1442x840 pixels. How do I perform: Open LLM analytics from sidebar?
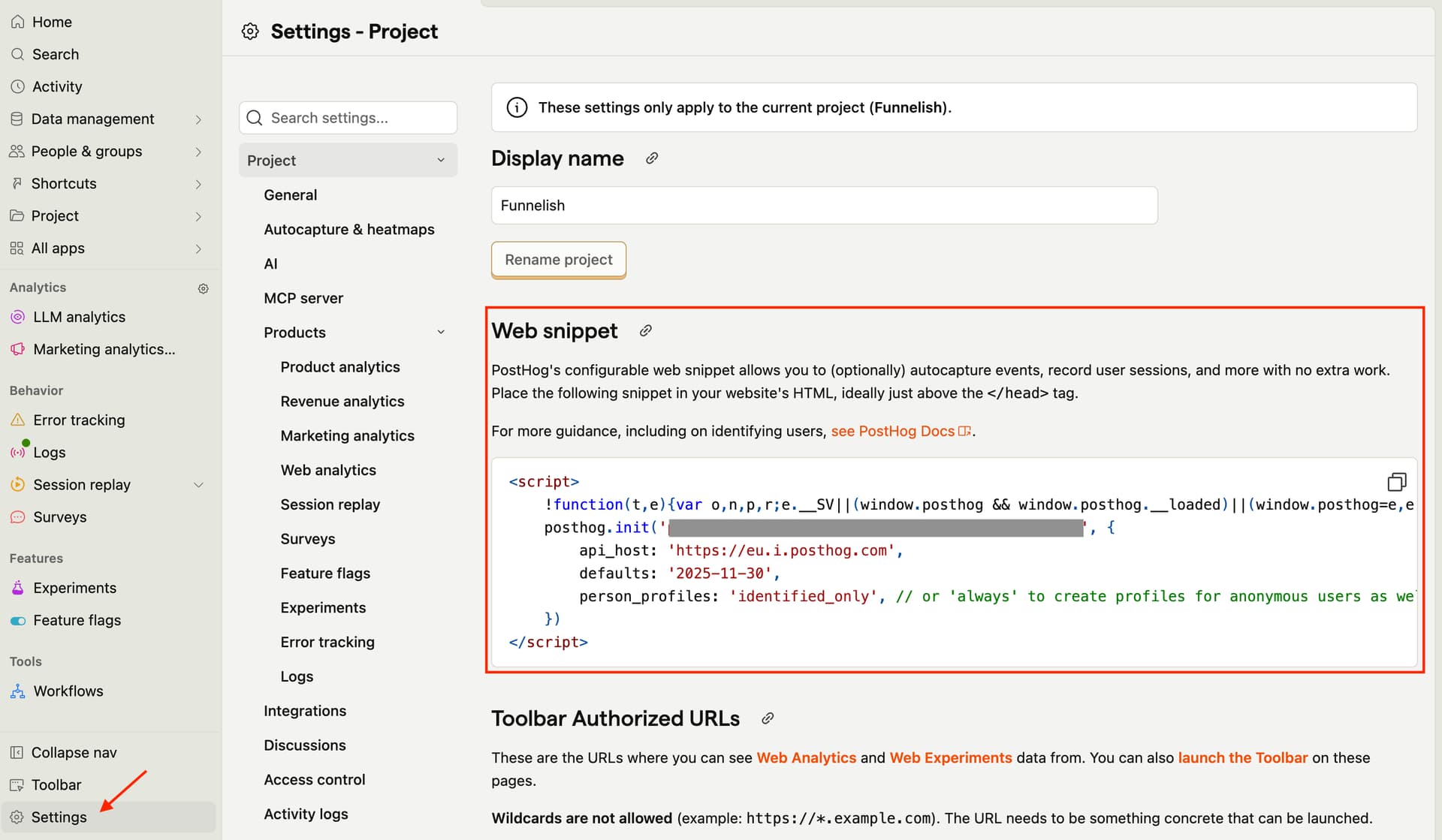coord(79,317)
